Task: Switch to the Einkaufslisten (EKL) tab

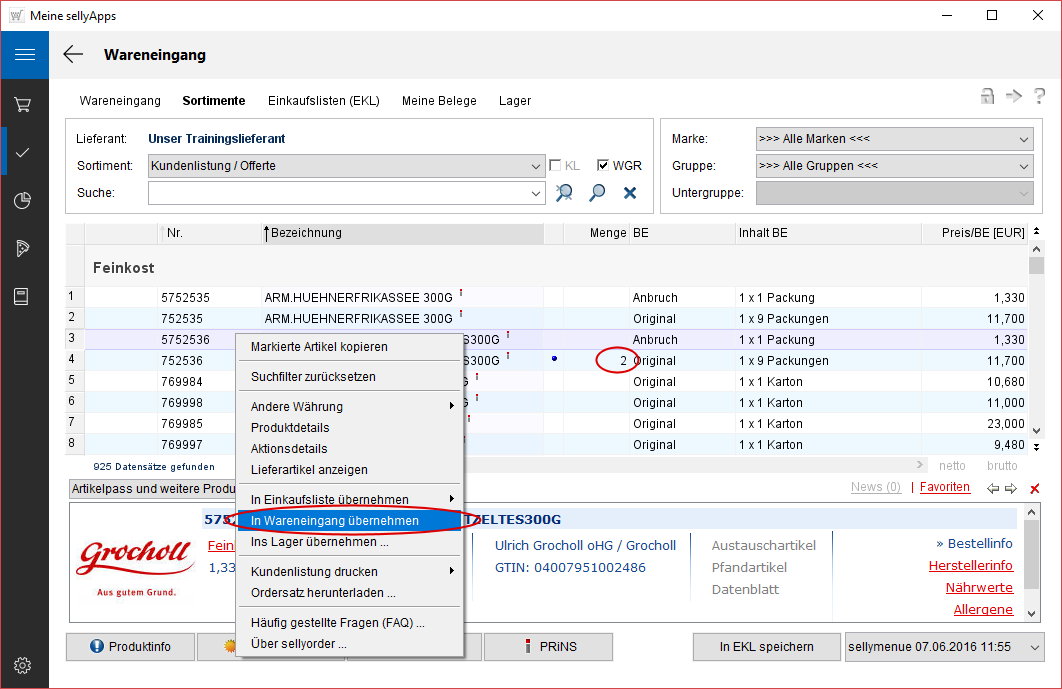Action: pos(323,101)
